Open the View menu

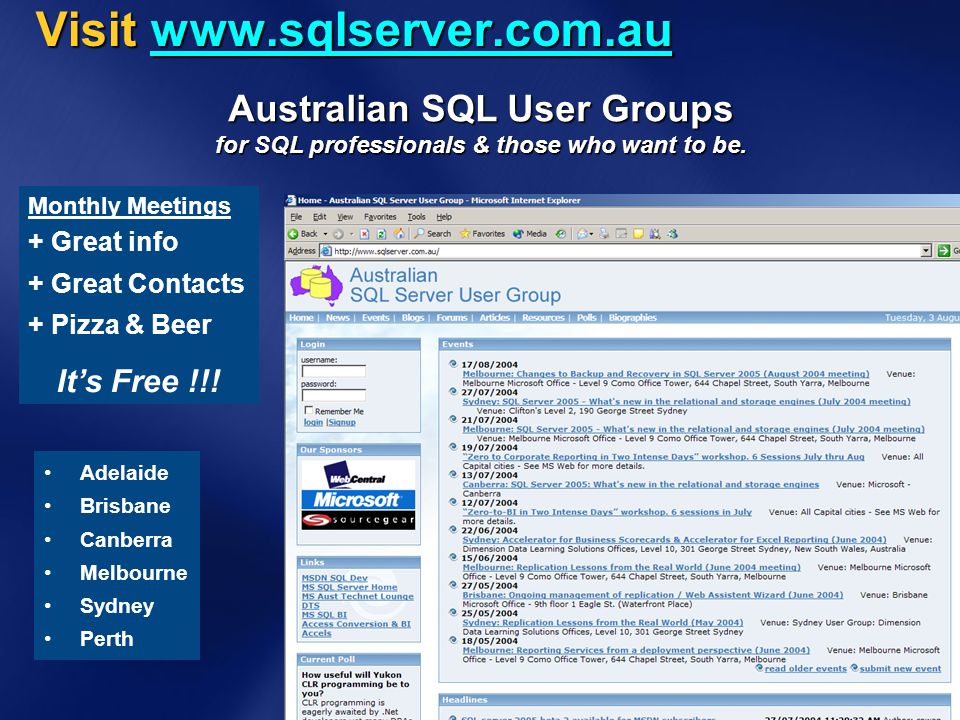[x=345, y=217]
